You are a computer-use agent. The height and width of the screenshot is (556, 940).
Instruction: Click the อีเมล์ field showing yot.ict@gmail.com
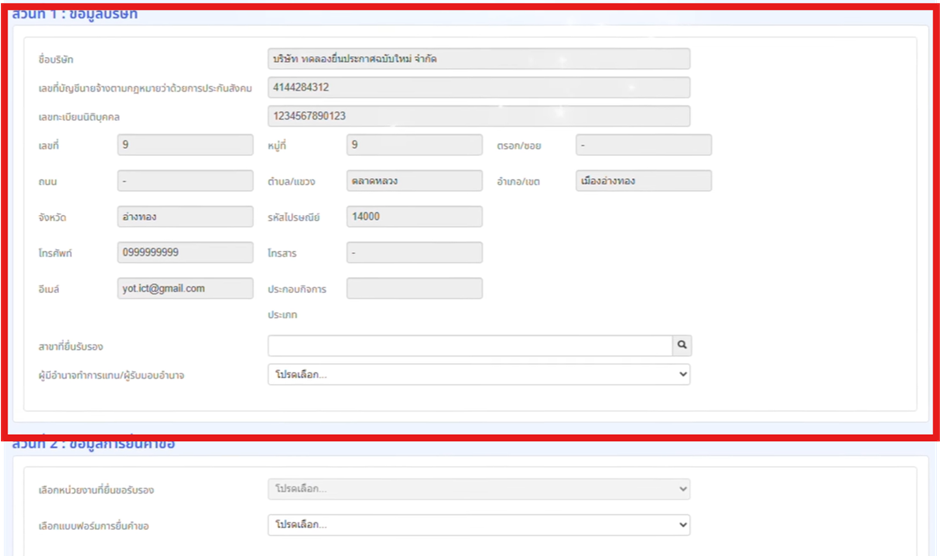(185, 288)
